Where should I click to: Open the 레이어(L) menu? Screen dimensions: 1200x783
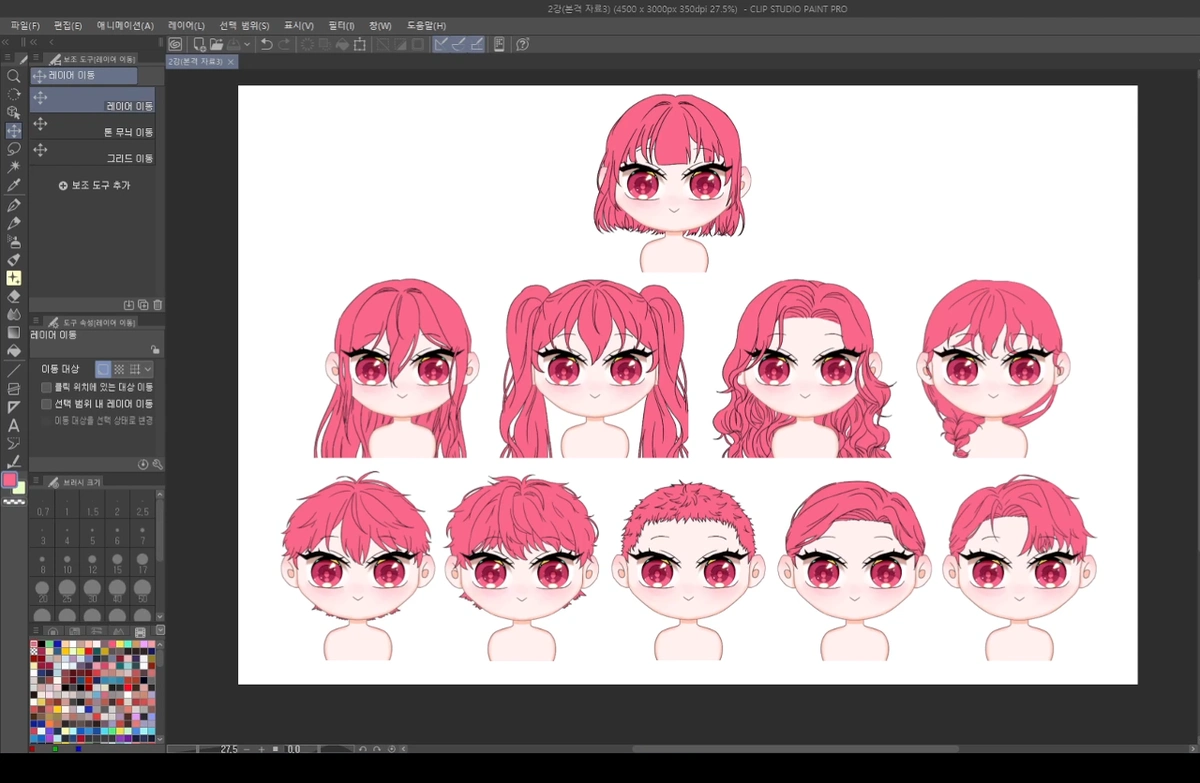186,25
